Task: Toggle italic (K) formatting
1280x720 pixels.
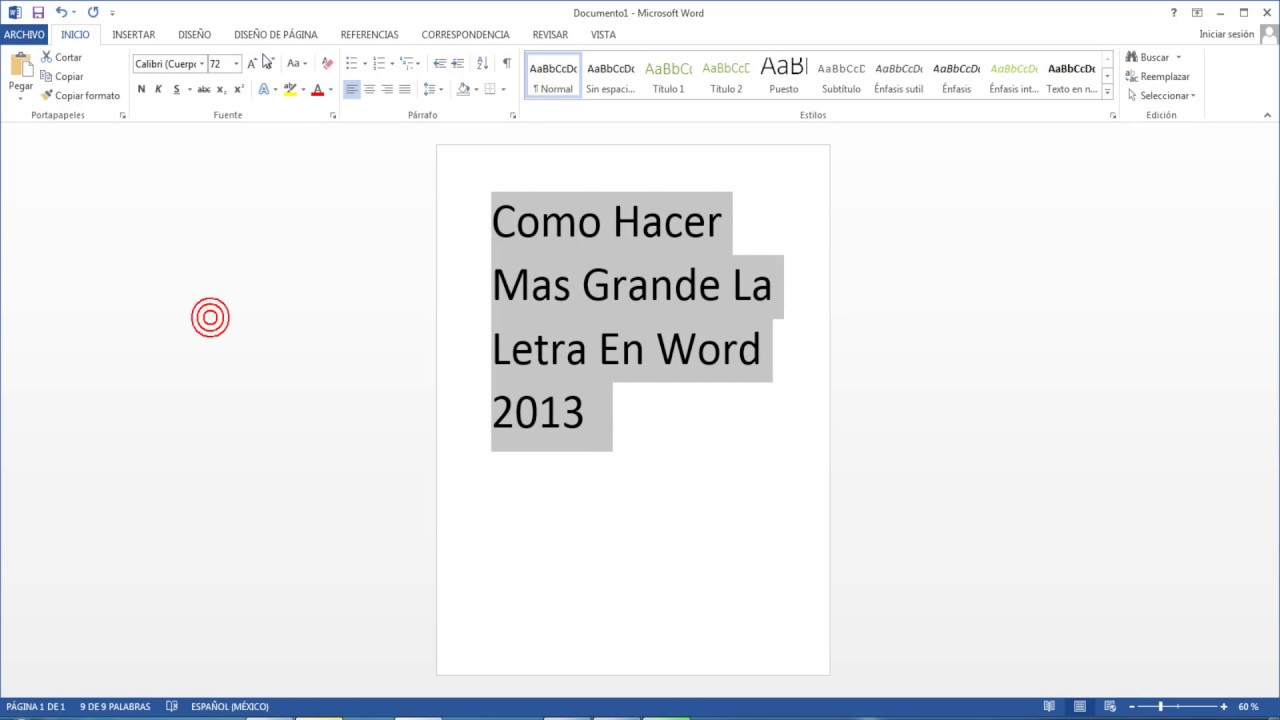Action: click(x=158, y=89)
